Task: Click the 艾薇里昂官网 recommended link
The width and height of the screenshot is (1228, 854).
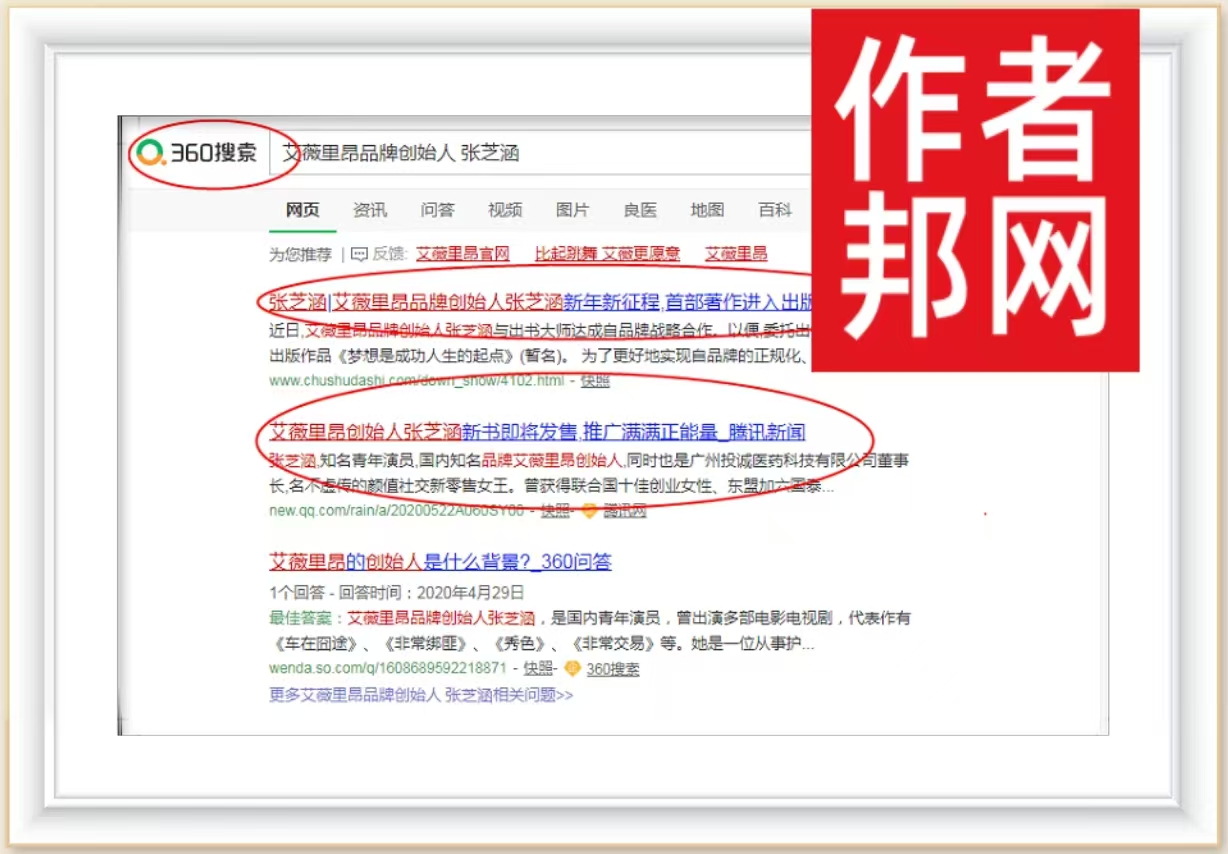Action: (463, 254)
